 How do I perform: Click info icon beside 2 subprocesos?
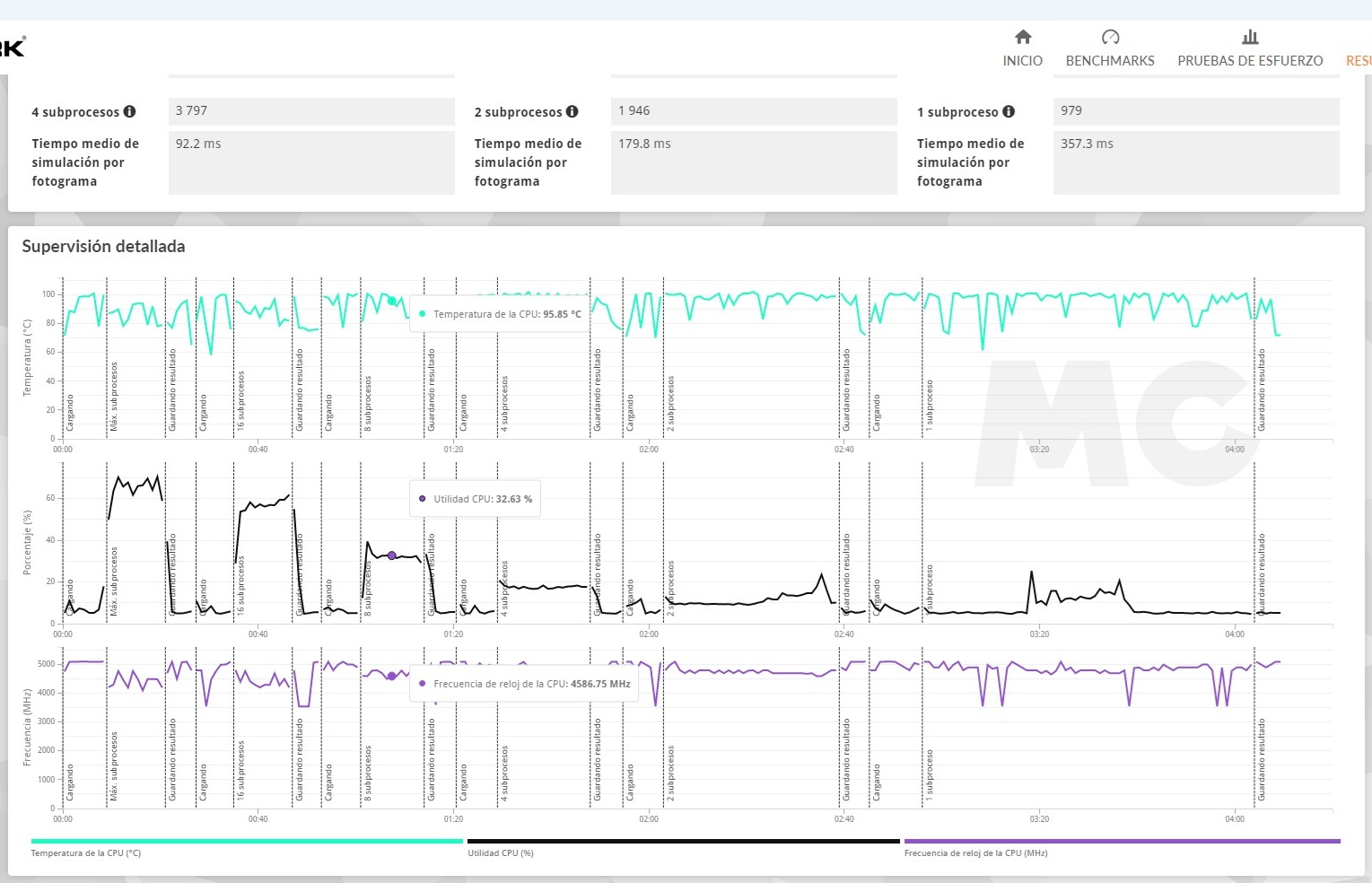572,111
